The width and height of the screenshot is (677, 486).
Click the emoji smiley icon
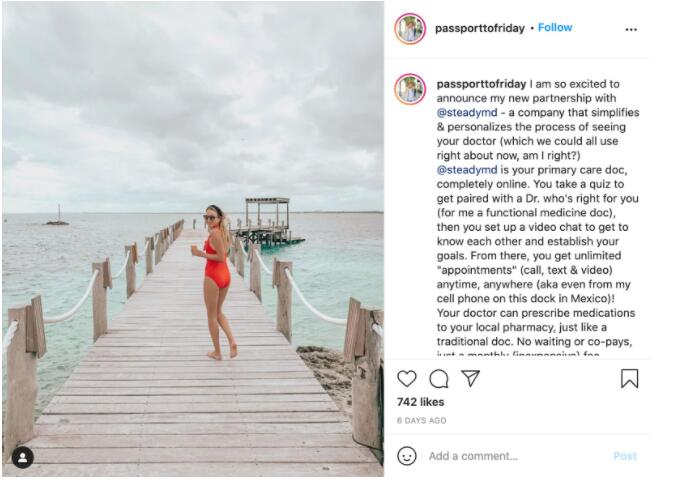407,456
